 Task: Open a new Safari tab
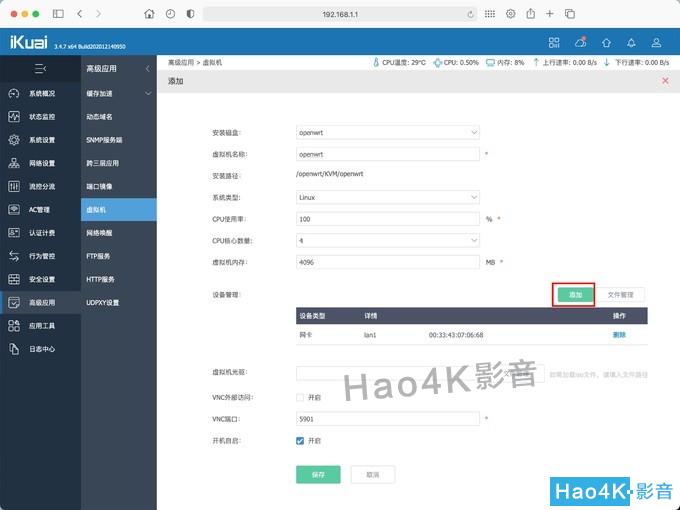549,14
